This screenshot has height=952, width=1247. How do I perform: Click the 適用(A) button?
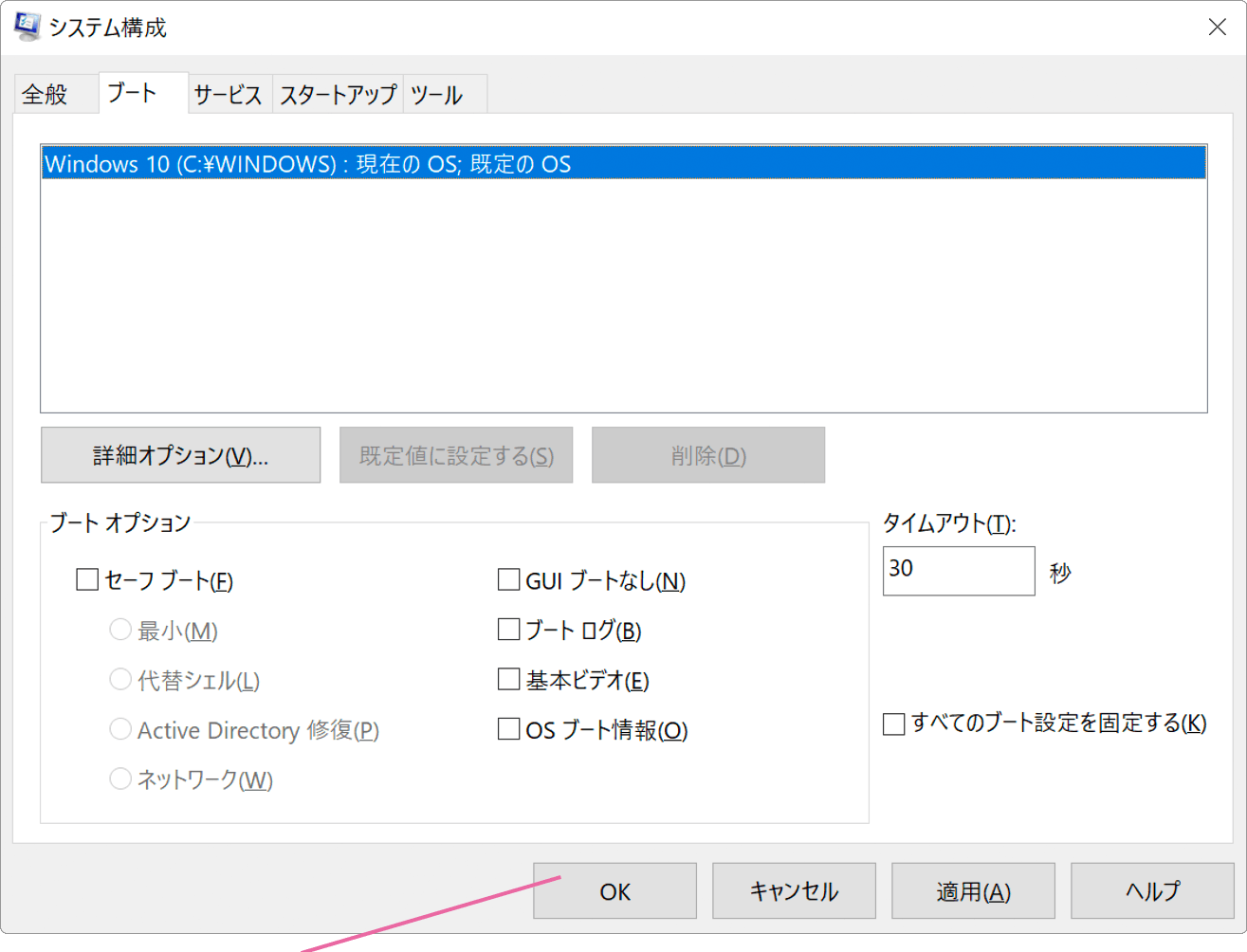click(973, 891)
